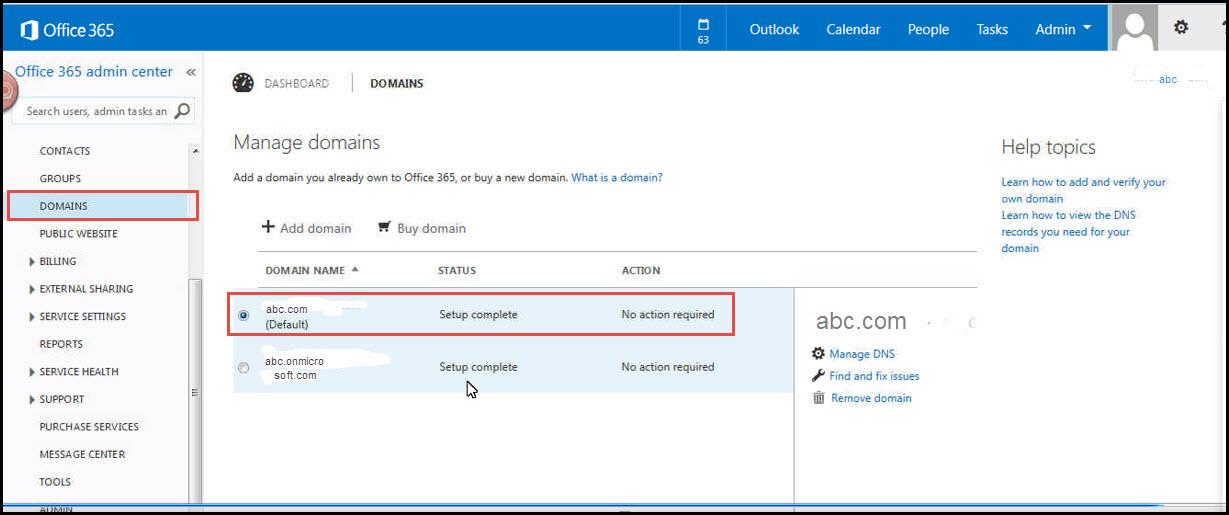Open Tools in the sidebar
Viewport: 1229px width, 515px height.
pyautogui.click(x=55, y=482)
